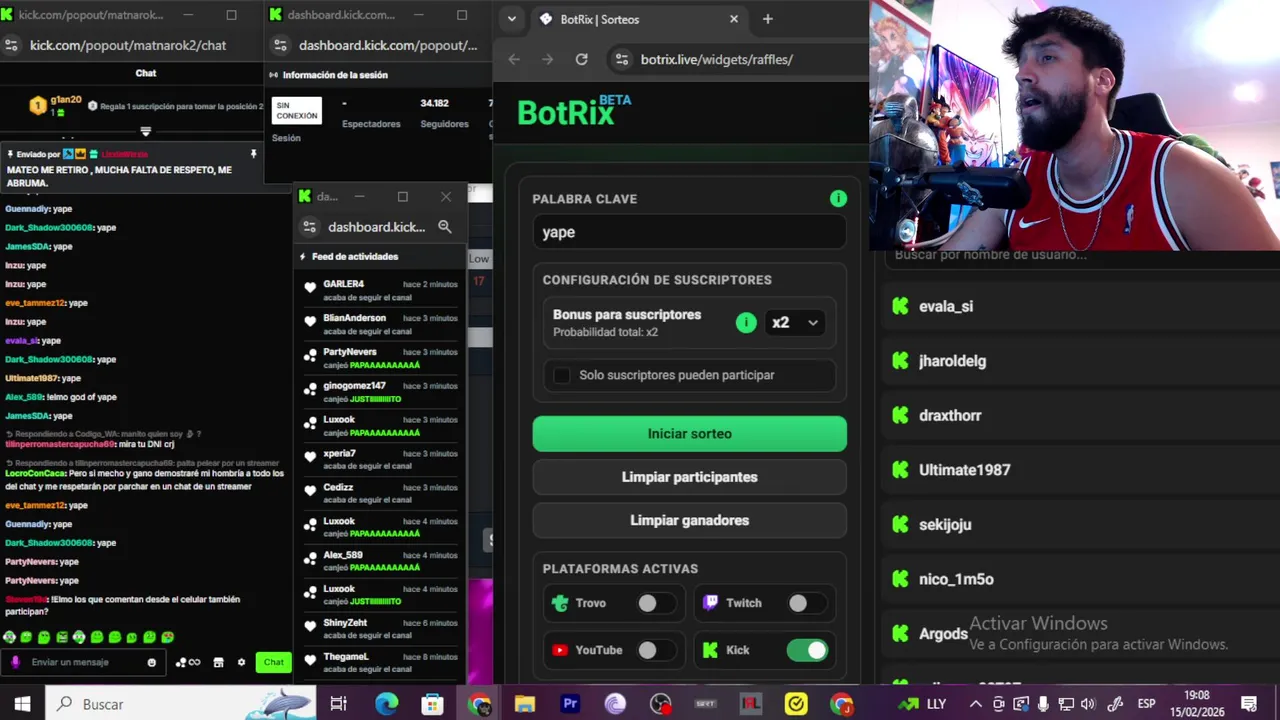
Task: Click the SIN CONEXIÓN status badge
Action: point(297,110)
